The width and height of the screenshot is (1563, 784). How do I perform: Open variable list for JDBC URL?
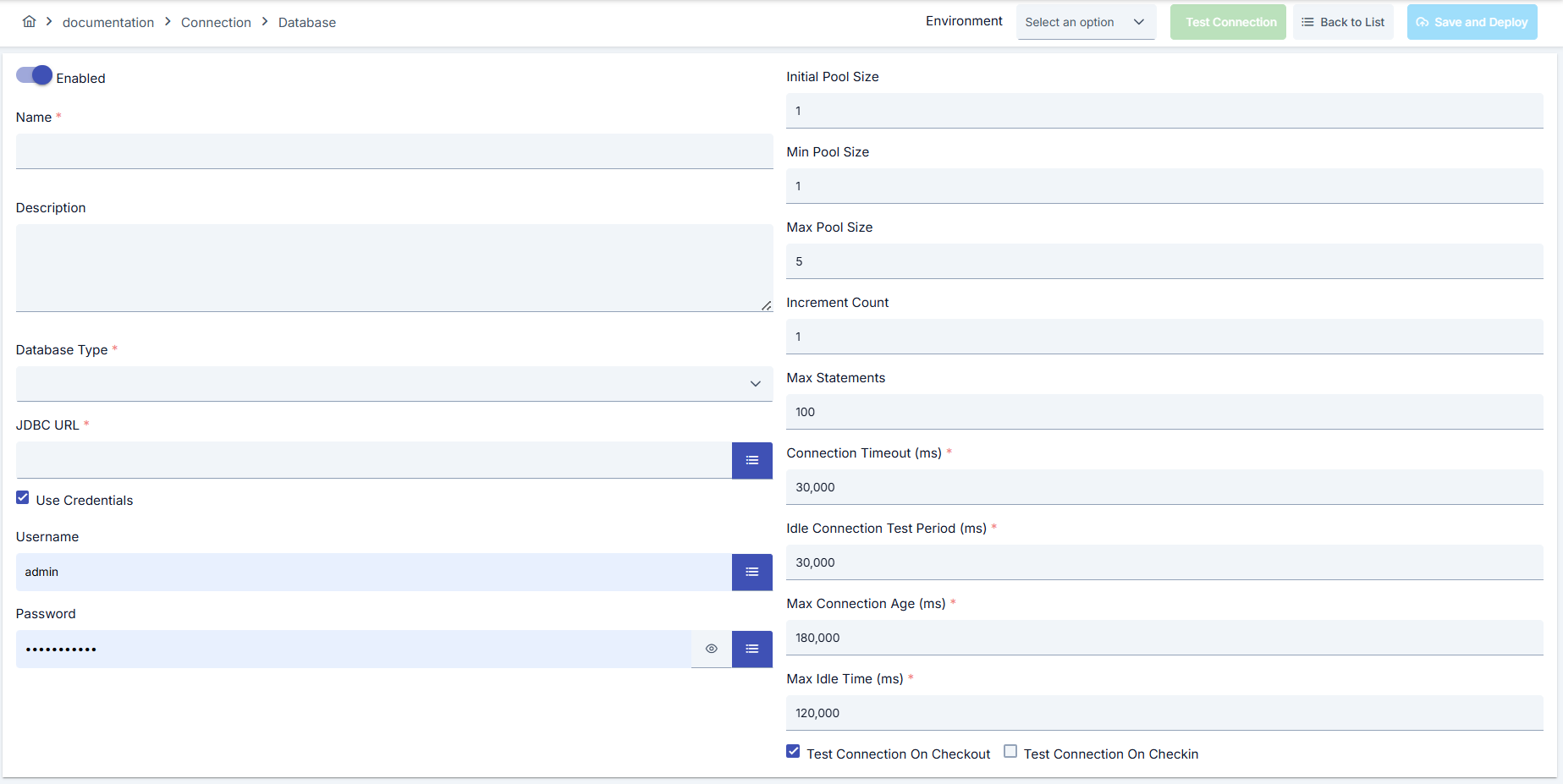(751, 460)
